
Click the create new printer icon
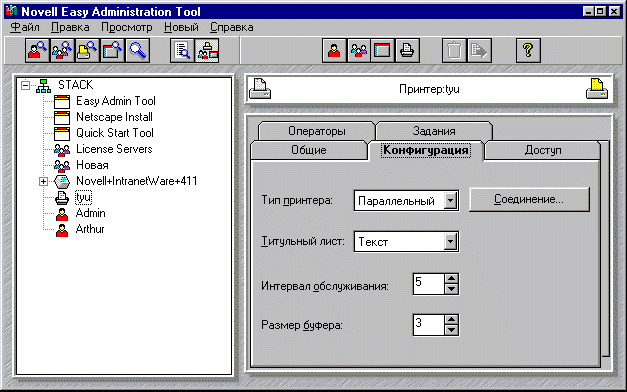pos(407,50)
